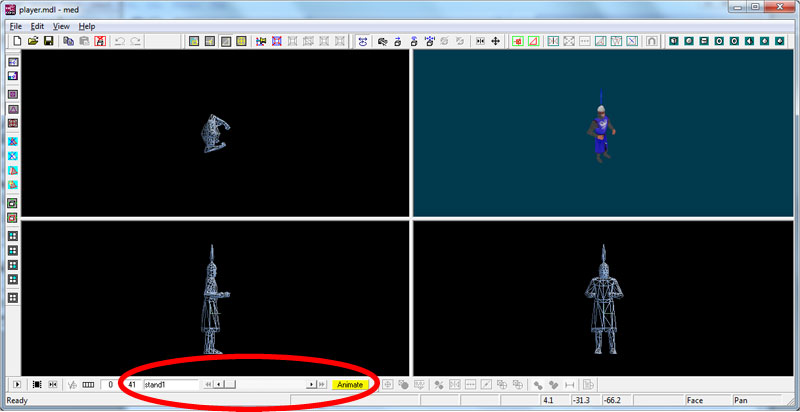Add a sphere primitive with the sphere icon

pyautogui.click(x=689, y=41)
